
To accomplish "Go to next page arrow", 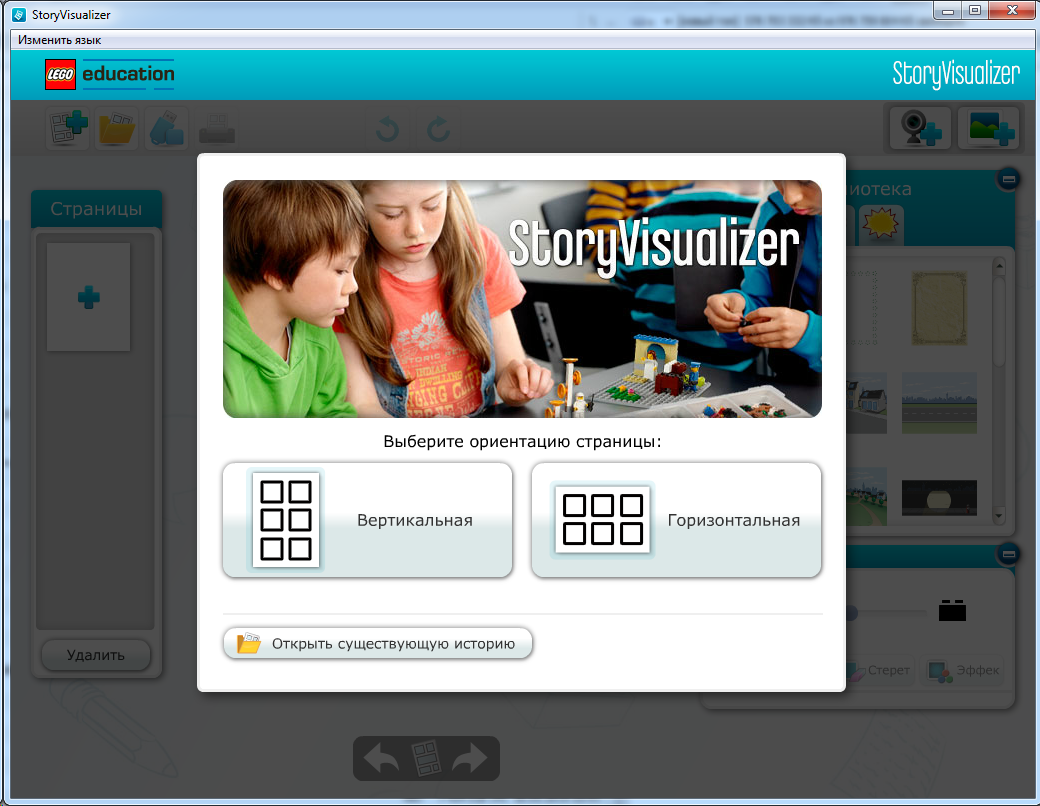I will point(470,758).
